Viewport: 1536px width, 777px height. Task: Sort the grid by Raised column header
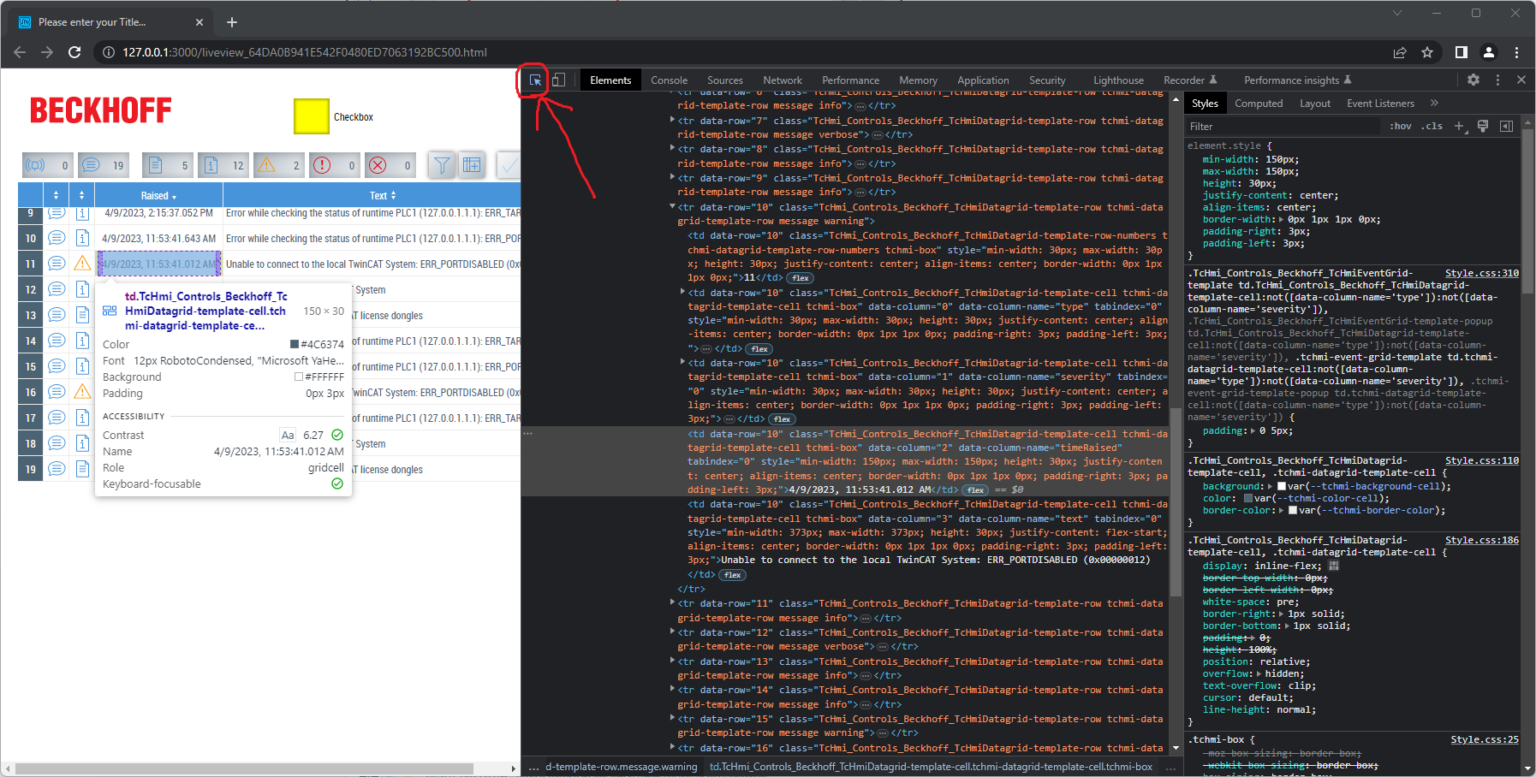(x=159, y=196)
